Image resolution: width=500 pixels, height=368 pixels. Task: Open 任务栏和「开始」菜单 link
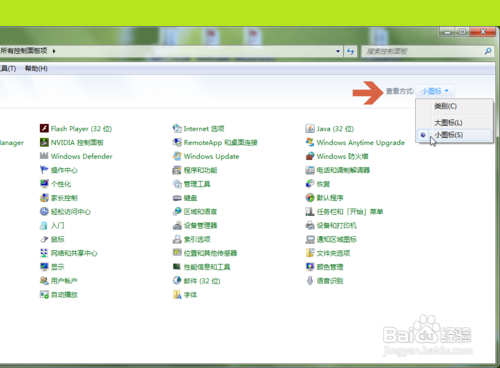pyautogui.click(x=350, y=211)
